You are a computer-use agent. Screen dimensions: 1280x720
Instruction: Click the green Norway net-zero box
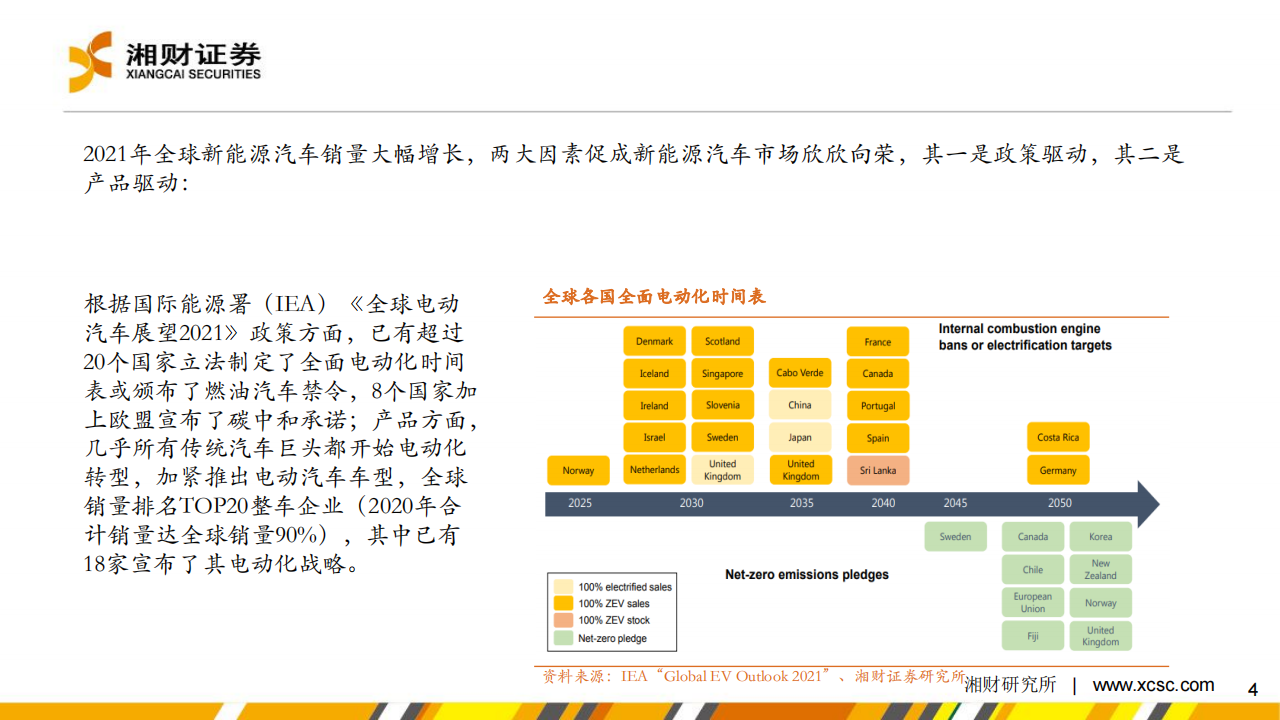tap(1101, 603)
